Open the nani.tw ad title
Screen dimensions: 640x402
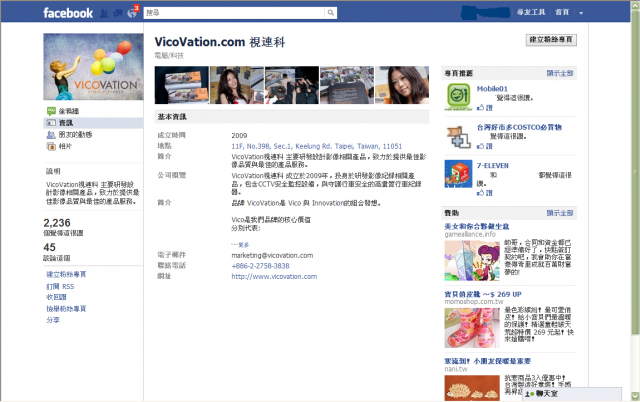point(488,361)
